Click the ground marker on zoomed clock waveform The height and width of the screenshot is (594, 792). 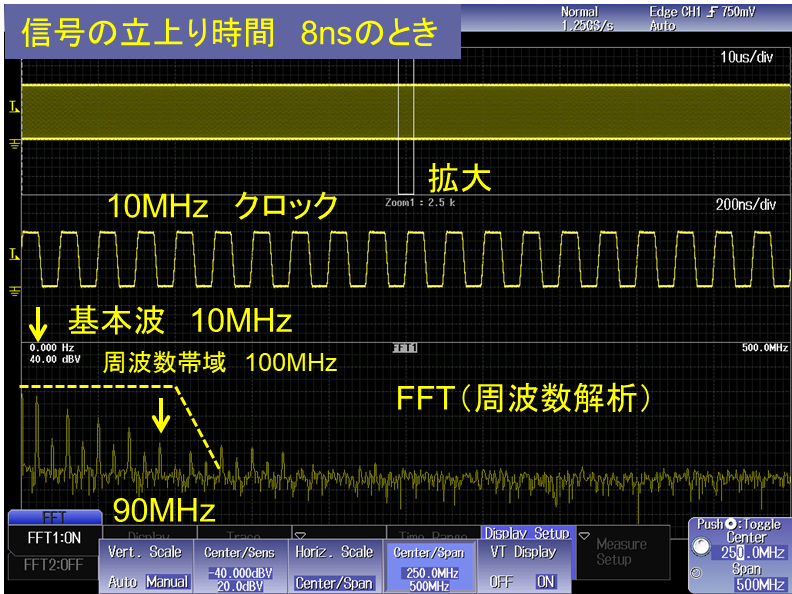(x=13, y=291)
